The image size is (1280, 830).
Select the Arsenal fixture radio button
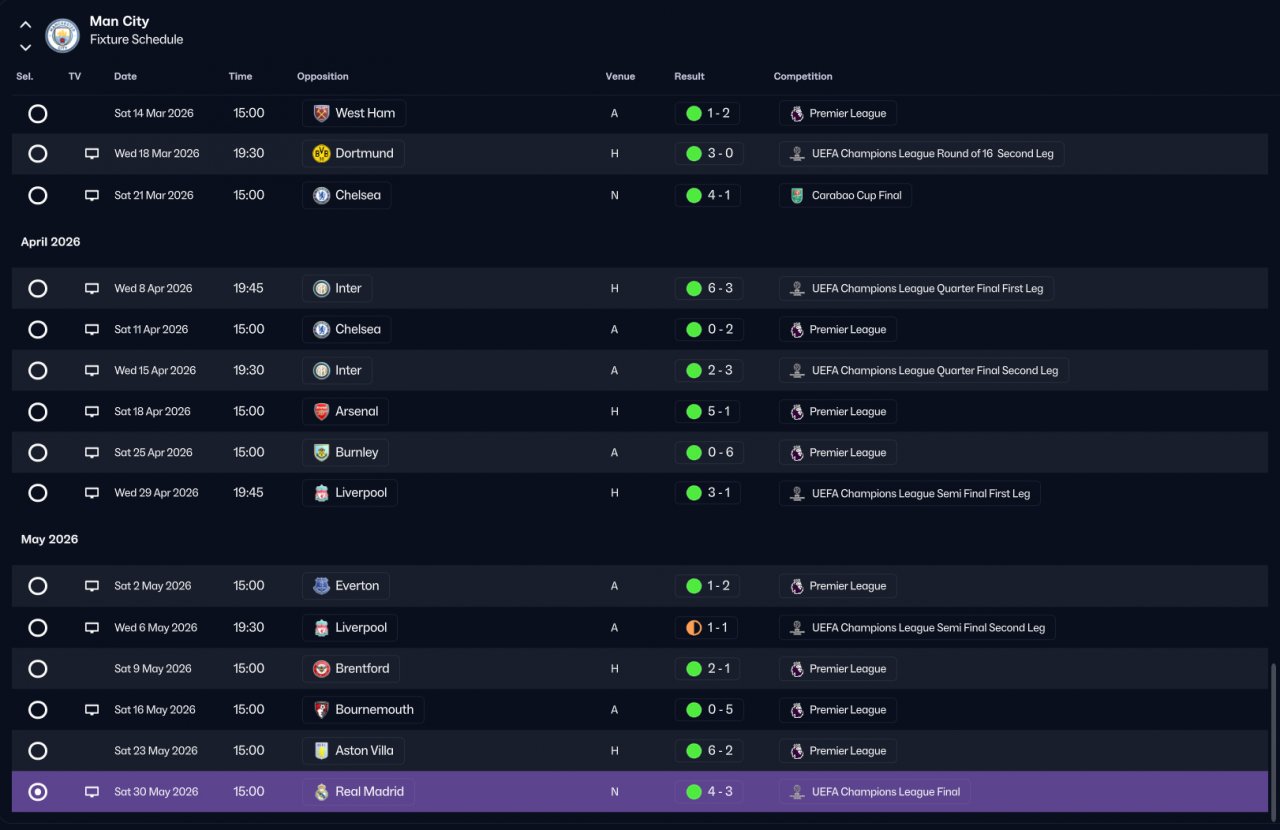38,412
